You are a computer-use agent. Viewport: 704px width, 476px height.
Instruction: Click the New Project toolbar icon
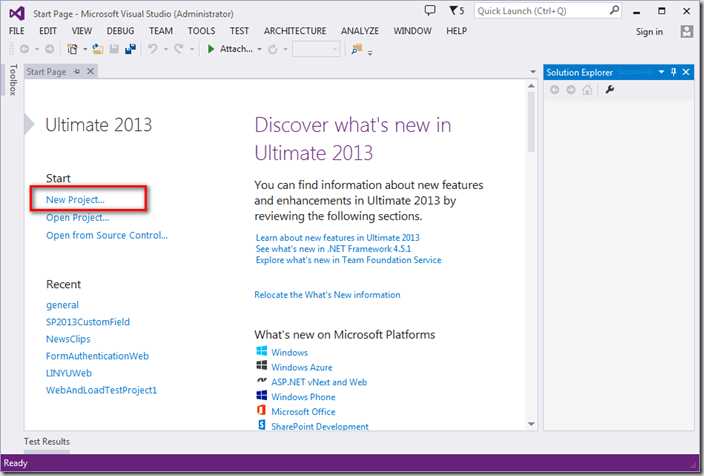click(72, 49)
